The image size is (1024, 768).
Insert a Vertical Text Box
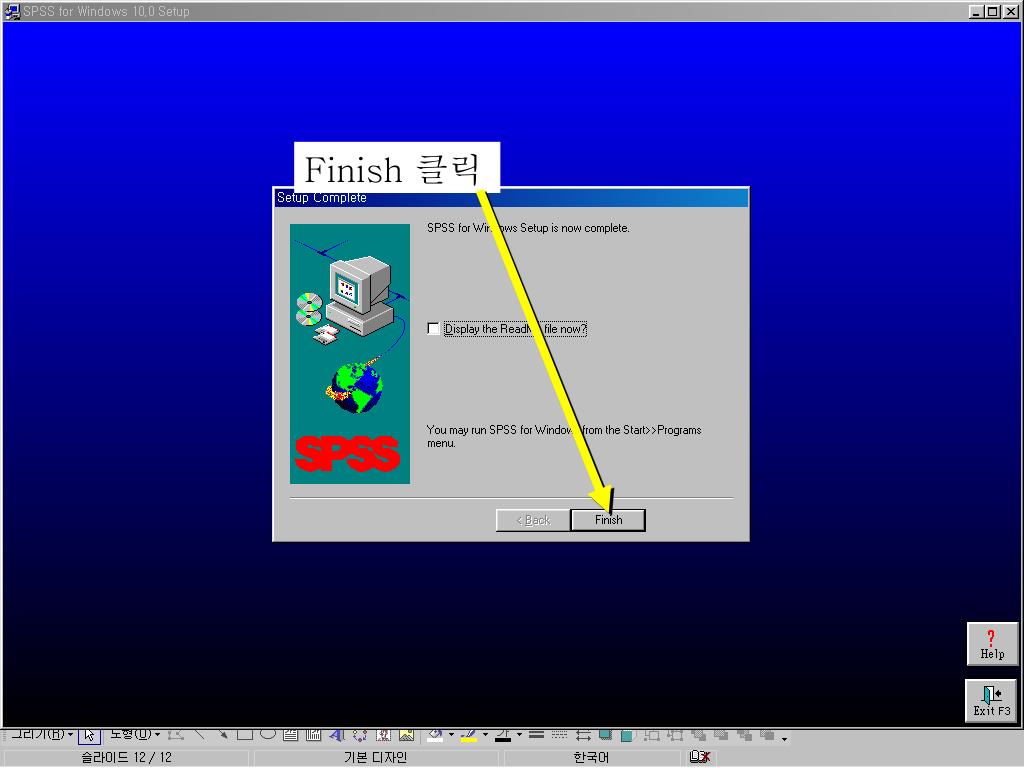[x=313, y=735]
